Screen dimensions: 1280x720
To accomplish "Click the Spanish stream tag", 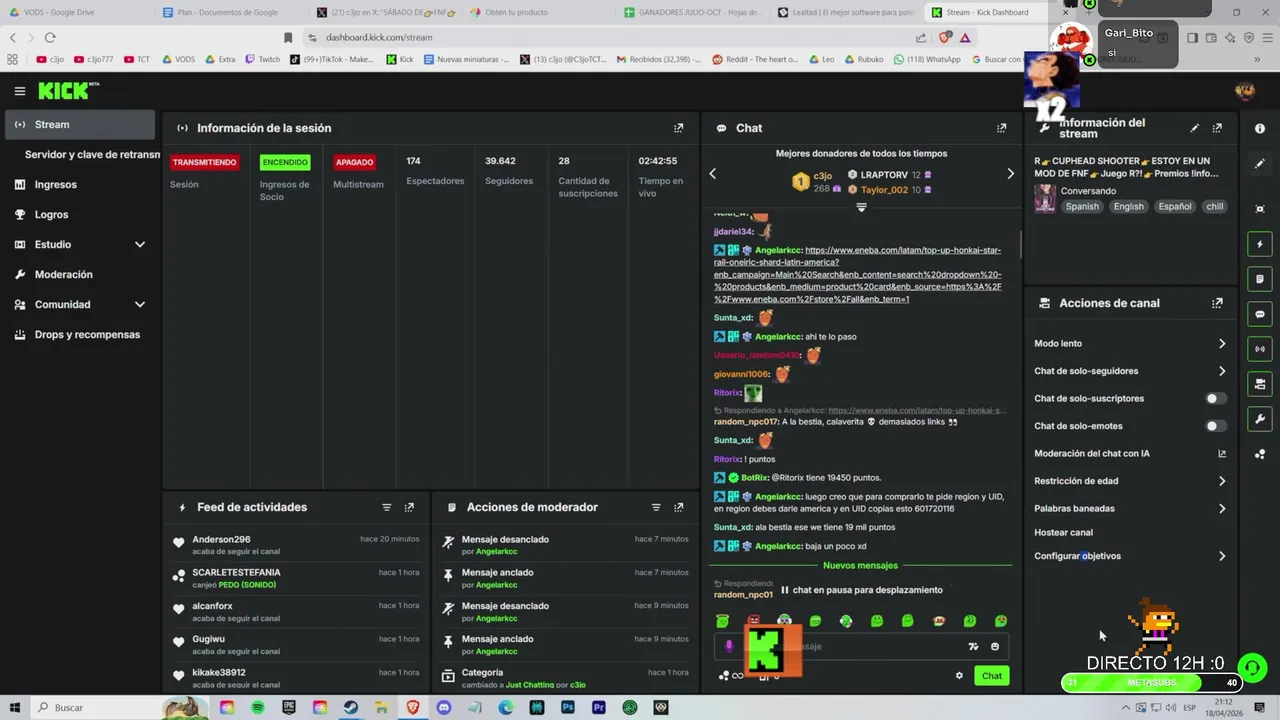I will coord(1082,206).
